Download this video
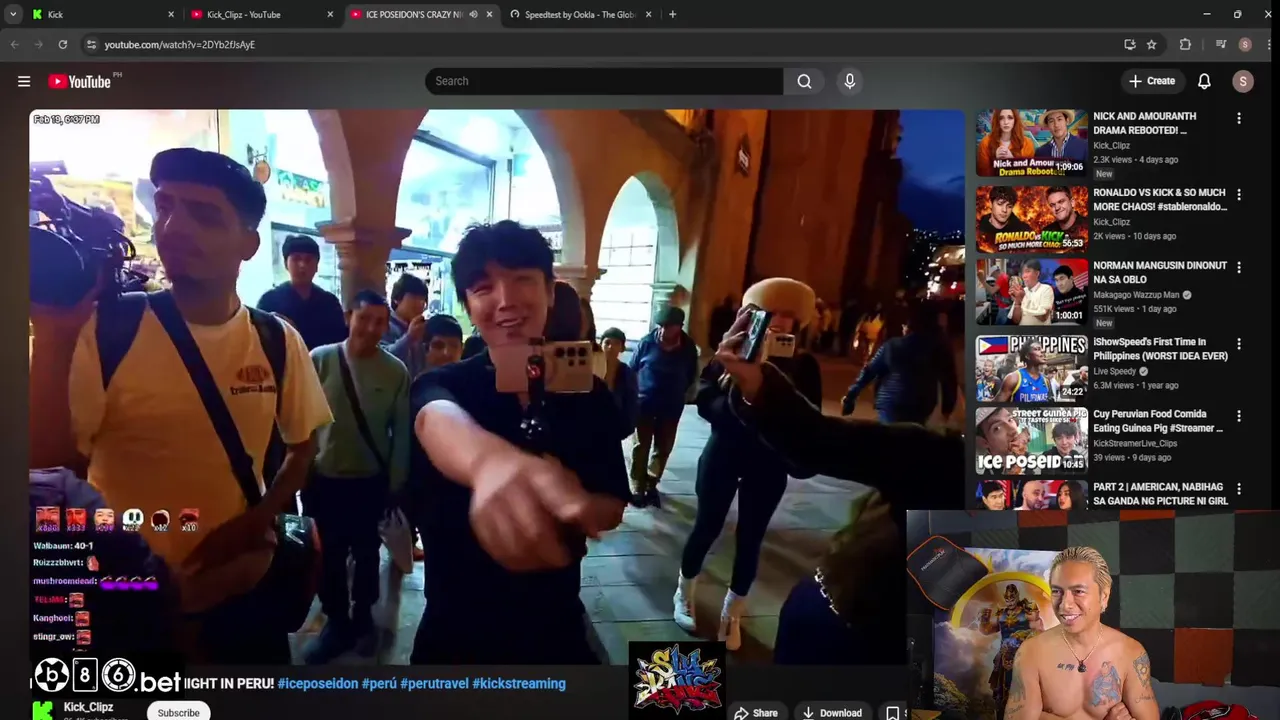 coord(831,713)
